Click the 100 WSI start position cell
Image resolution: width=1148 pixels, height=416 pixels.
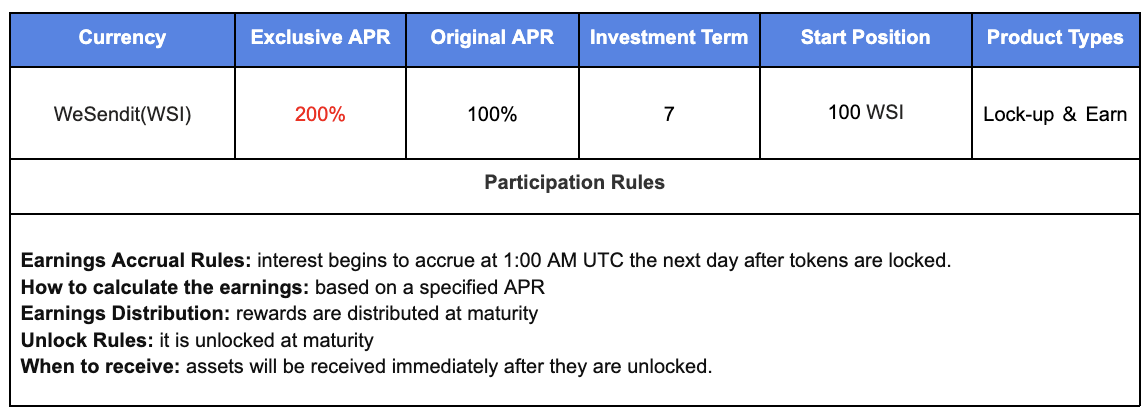(865, 112)
